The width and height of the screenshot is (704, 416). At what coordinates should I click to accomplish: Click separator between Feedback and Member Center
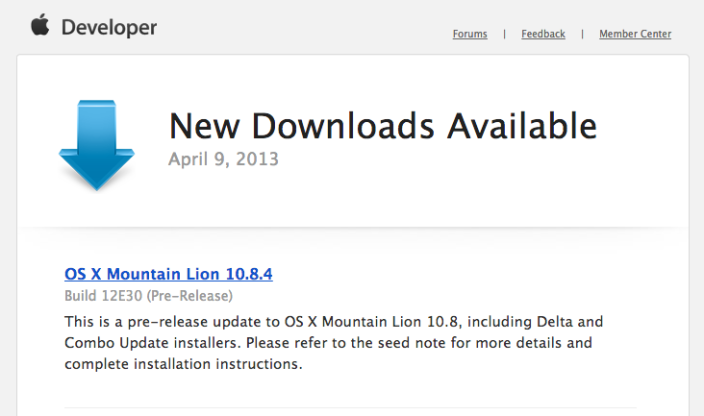[x=582, y=34]
